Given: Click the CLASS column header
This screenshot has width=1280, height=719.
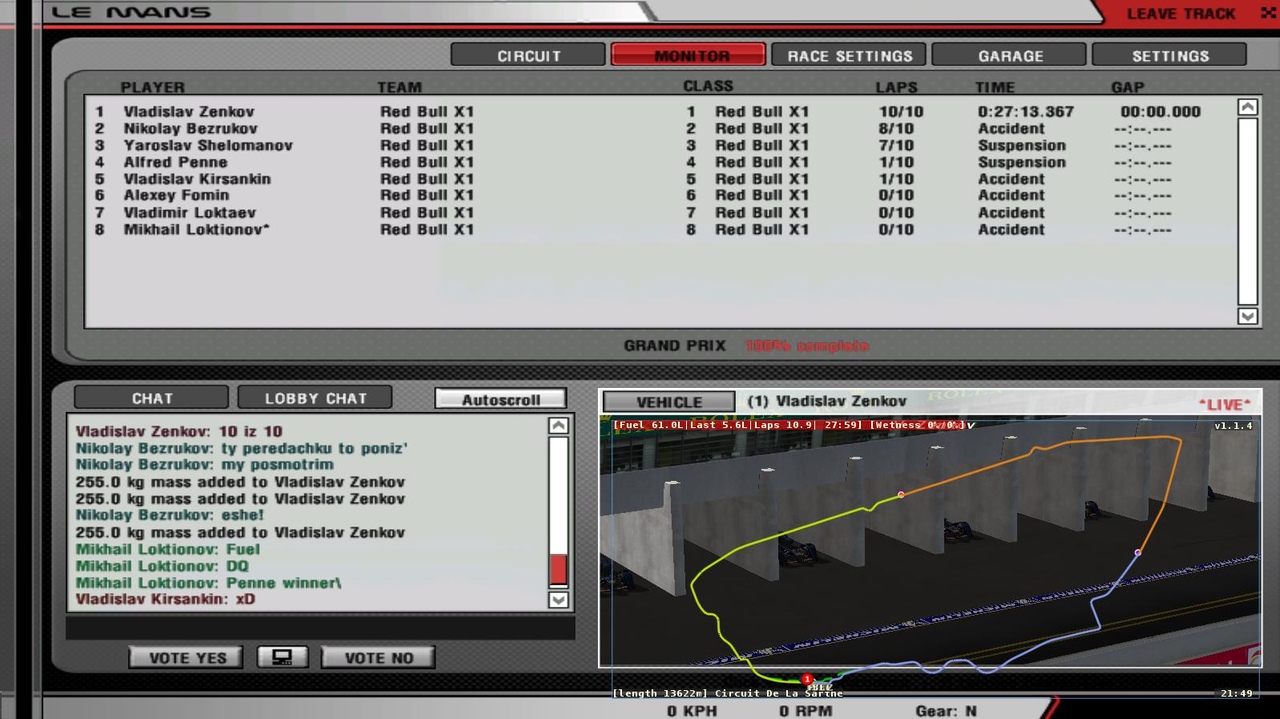Looking at the screenshot, I should (x=708, y=86).
